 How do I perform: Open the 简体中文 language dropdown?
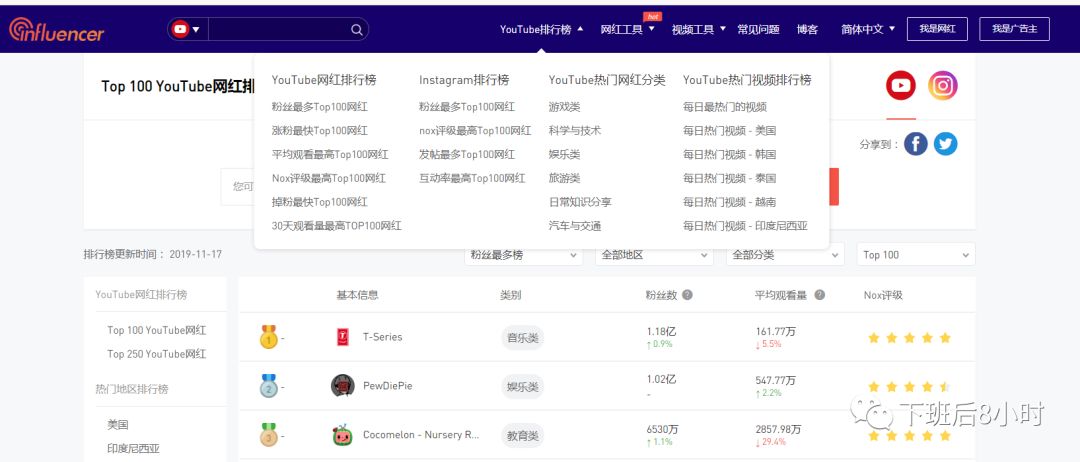tap(868, 30)
